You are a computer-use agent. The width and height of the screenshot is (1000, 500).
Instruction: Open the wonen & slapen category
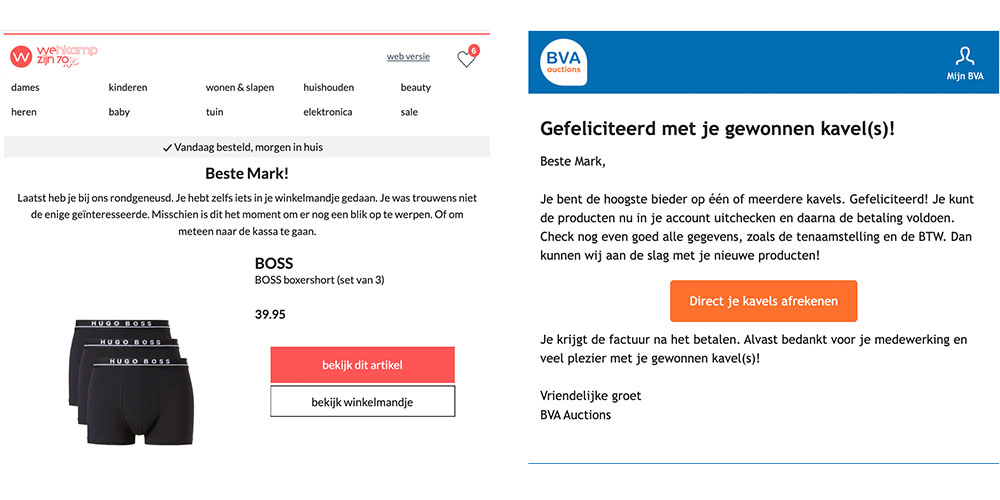240,88
